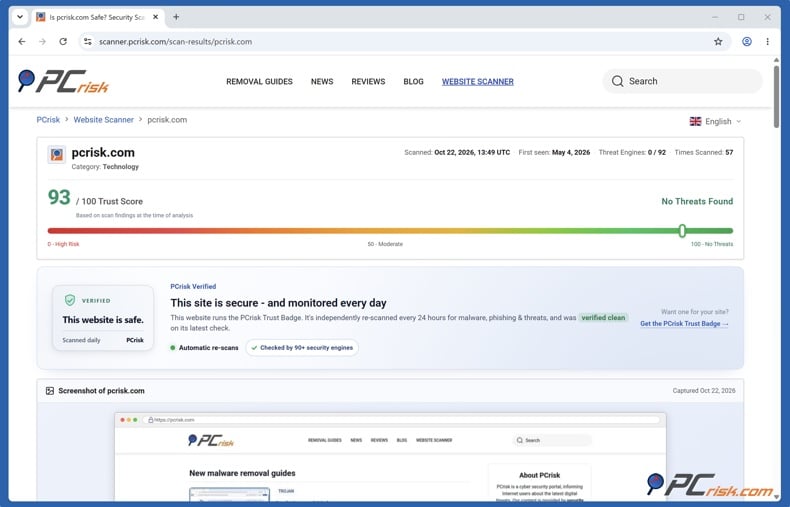Click the magnifier icon in Search box
790x507 pixels.
pos(617,81)
